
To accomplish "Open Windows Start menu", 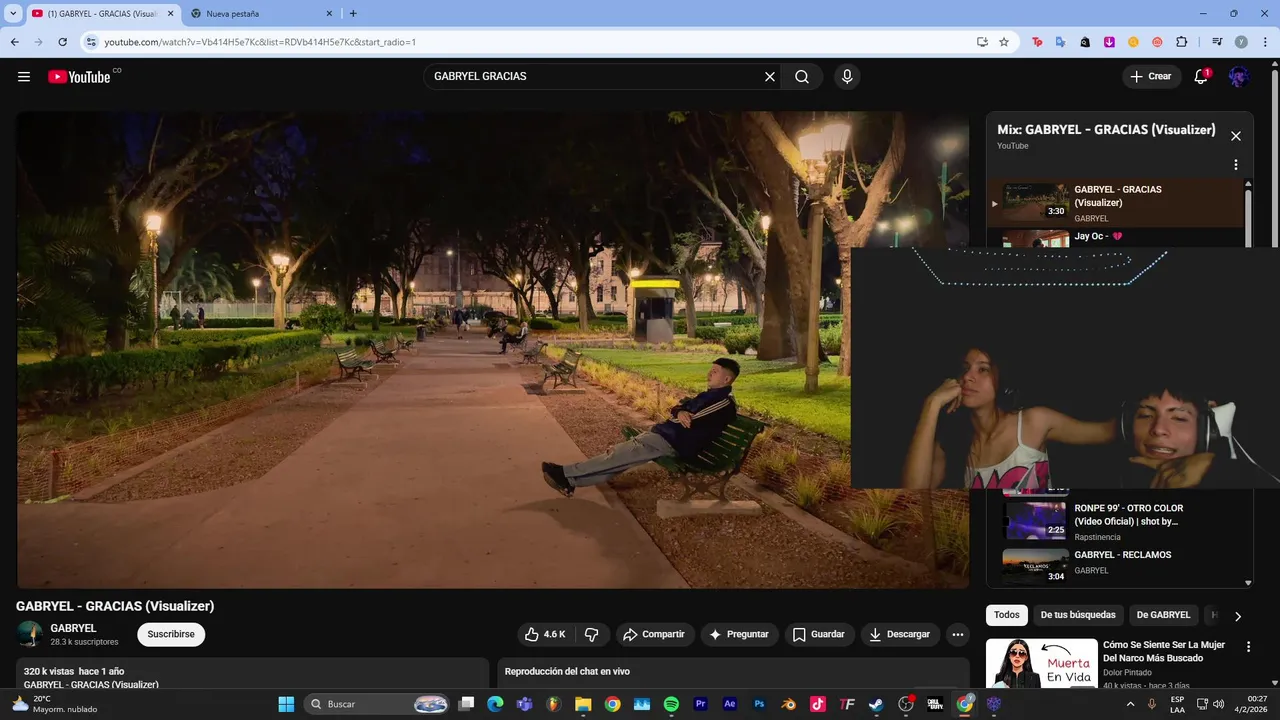I will [286, 704].
